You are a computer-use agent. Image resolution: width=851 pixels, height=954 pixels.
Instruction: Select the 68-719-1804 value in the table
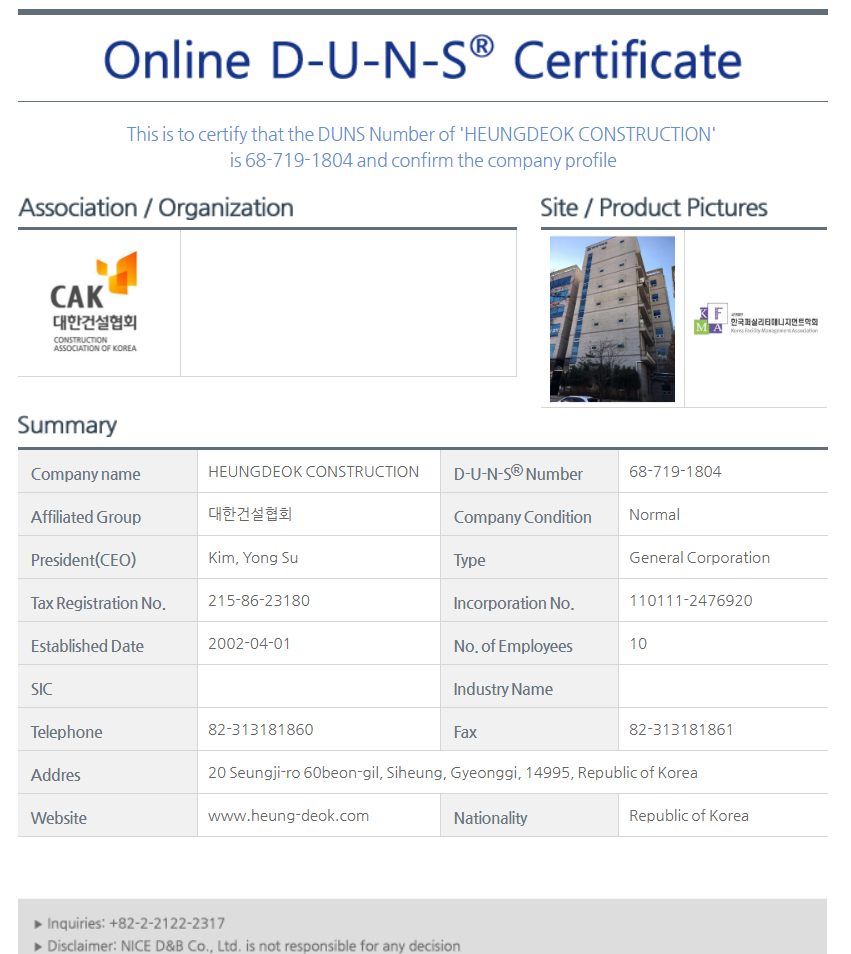click(x=675, y=472)
